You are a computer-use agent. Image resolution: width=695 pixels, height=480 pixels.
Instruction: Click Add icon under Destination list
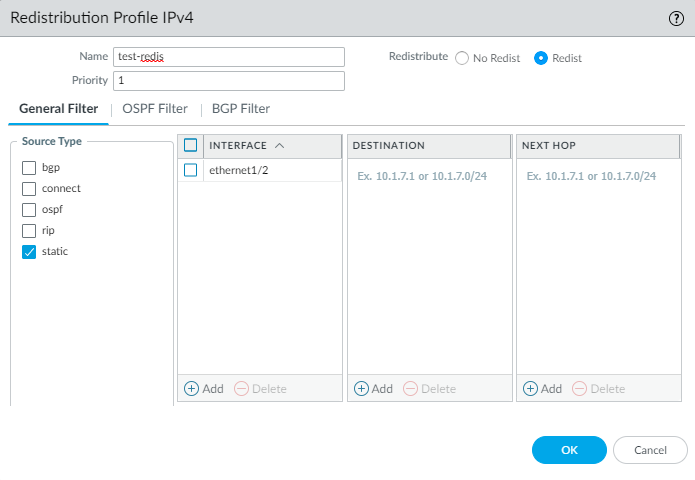point(361,389)
